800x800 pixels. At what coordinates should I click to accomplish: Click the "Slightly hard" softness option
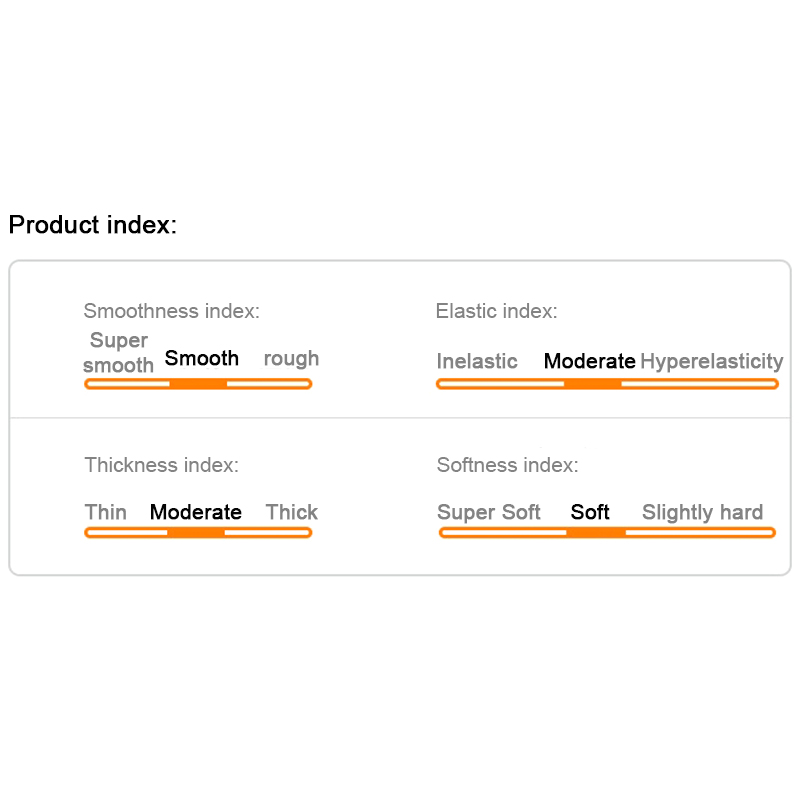tap(702, 512)
